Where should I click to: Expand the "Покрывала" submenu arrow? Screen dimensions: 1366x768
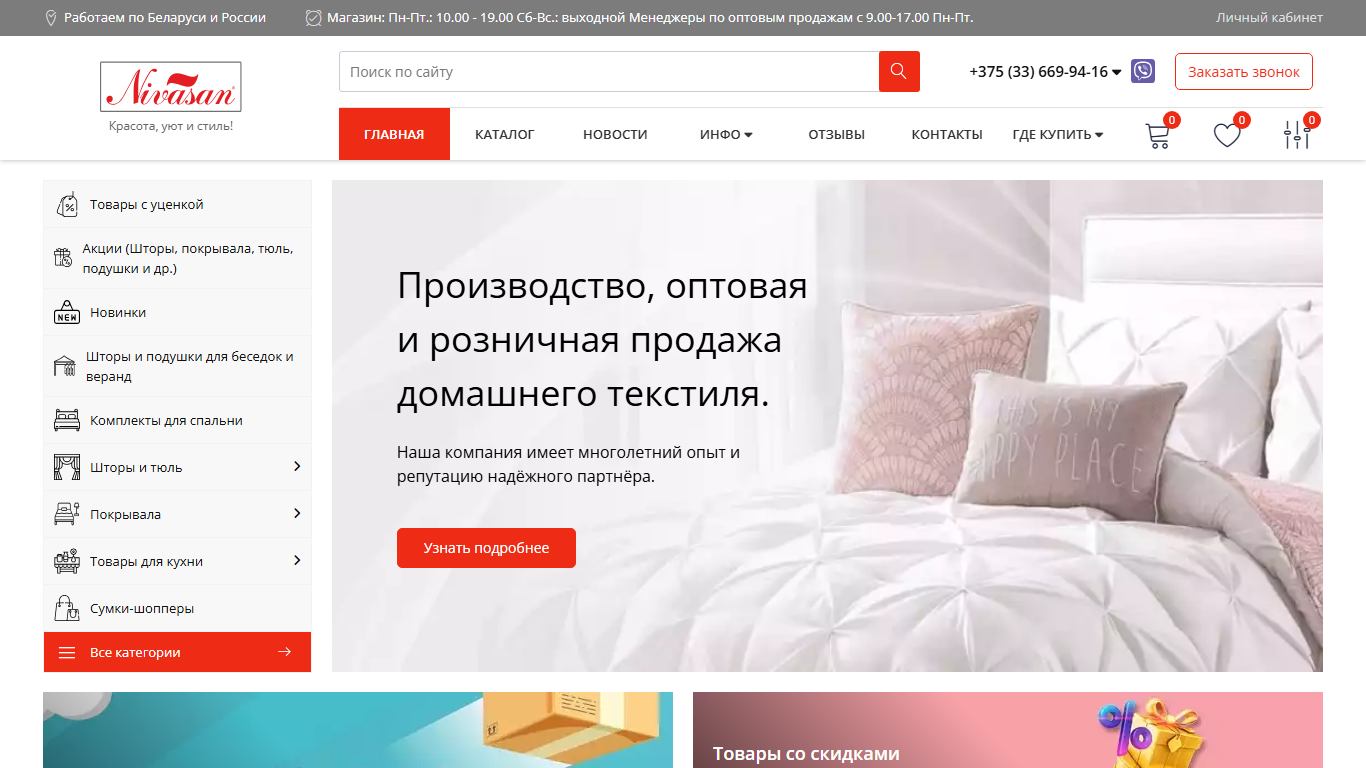[297, 513]
